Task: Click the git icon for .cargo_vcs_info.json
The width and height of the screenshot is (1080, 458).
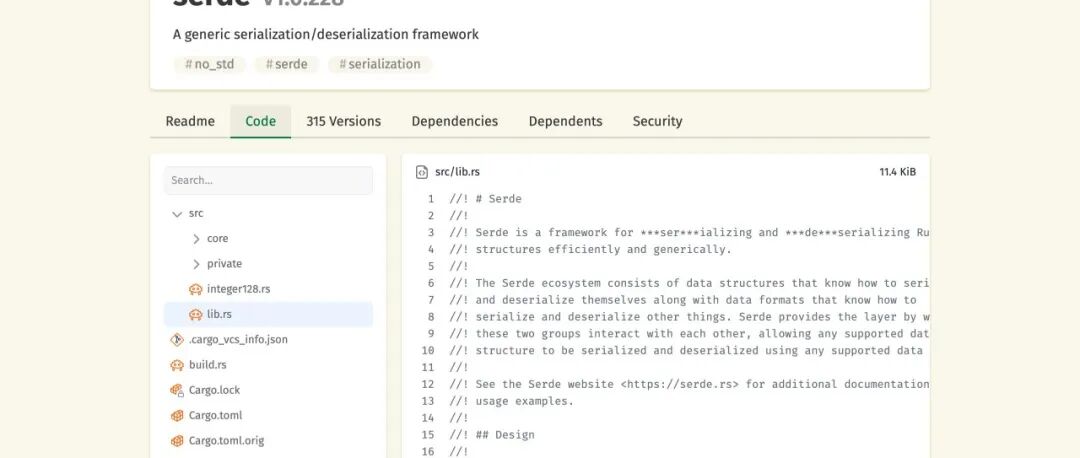Action: [x=177, y=340]
